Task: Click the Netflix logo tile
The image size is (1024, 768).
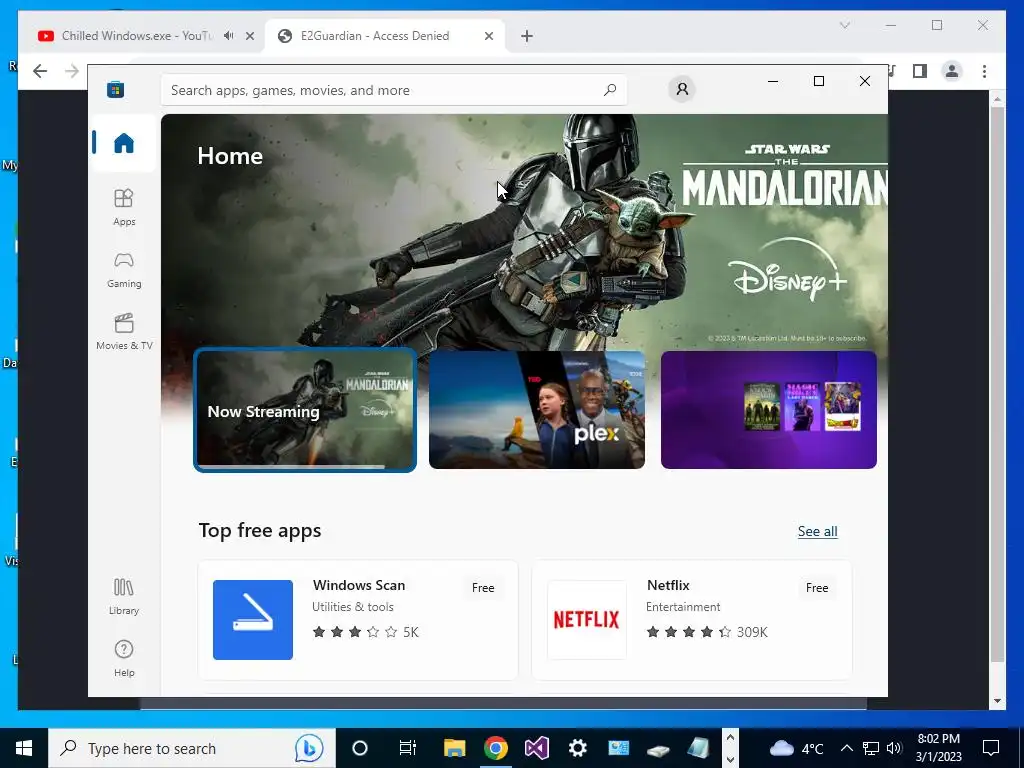Action: click(x=586, y=620)
